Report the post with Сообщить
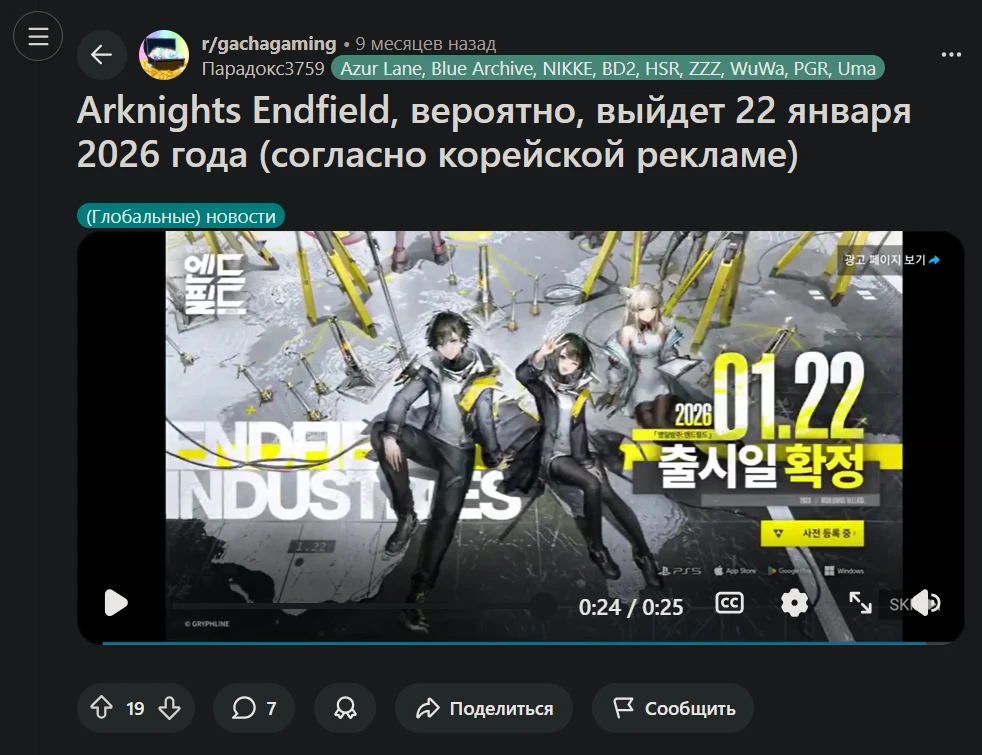This screenshot has width=982, height=755. 673,708
